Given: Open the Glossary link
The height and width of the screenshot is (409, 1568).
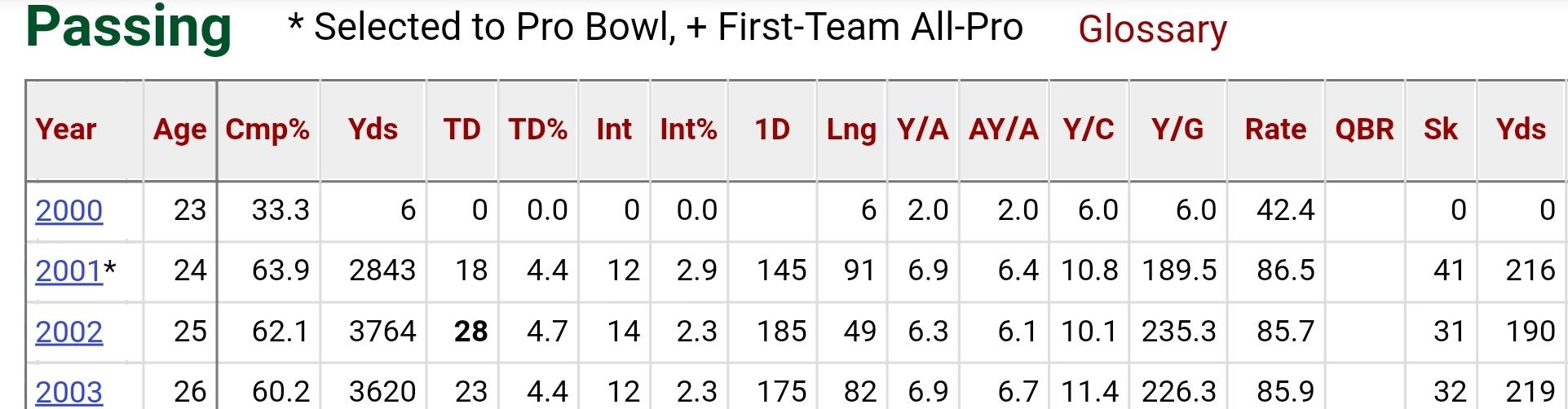Looking at the screenshot, I should click(1152, 30).
